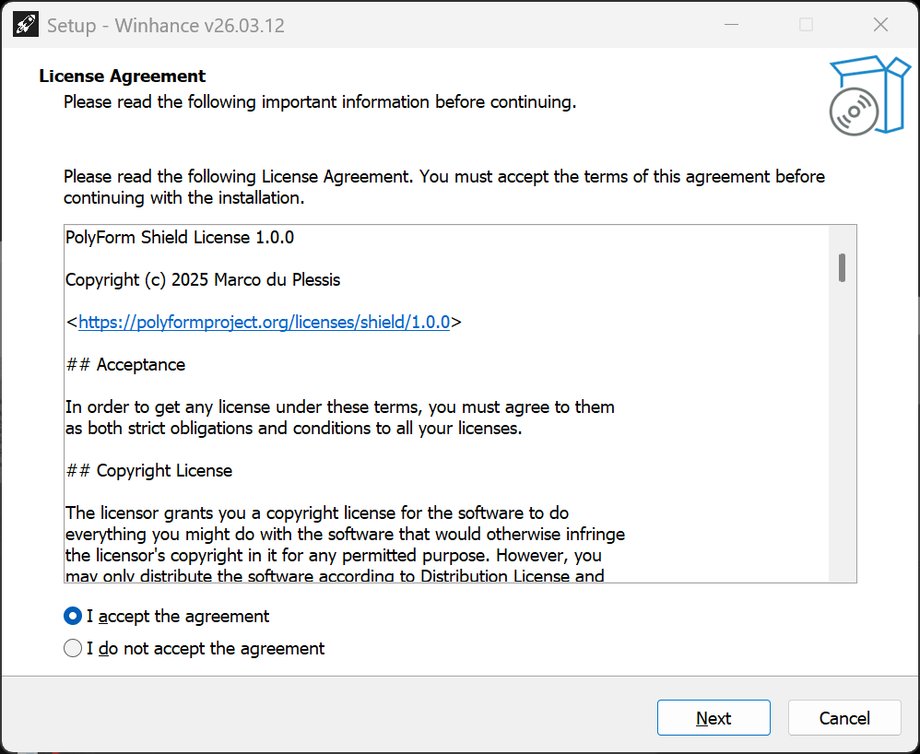Click the bold "License Agreement" page heading
This screenshot has width=920, height=754.
pyautogui.click(x=122, y=76)
